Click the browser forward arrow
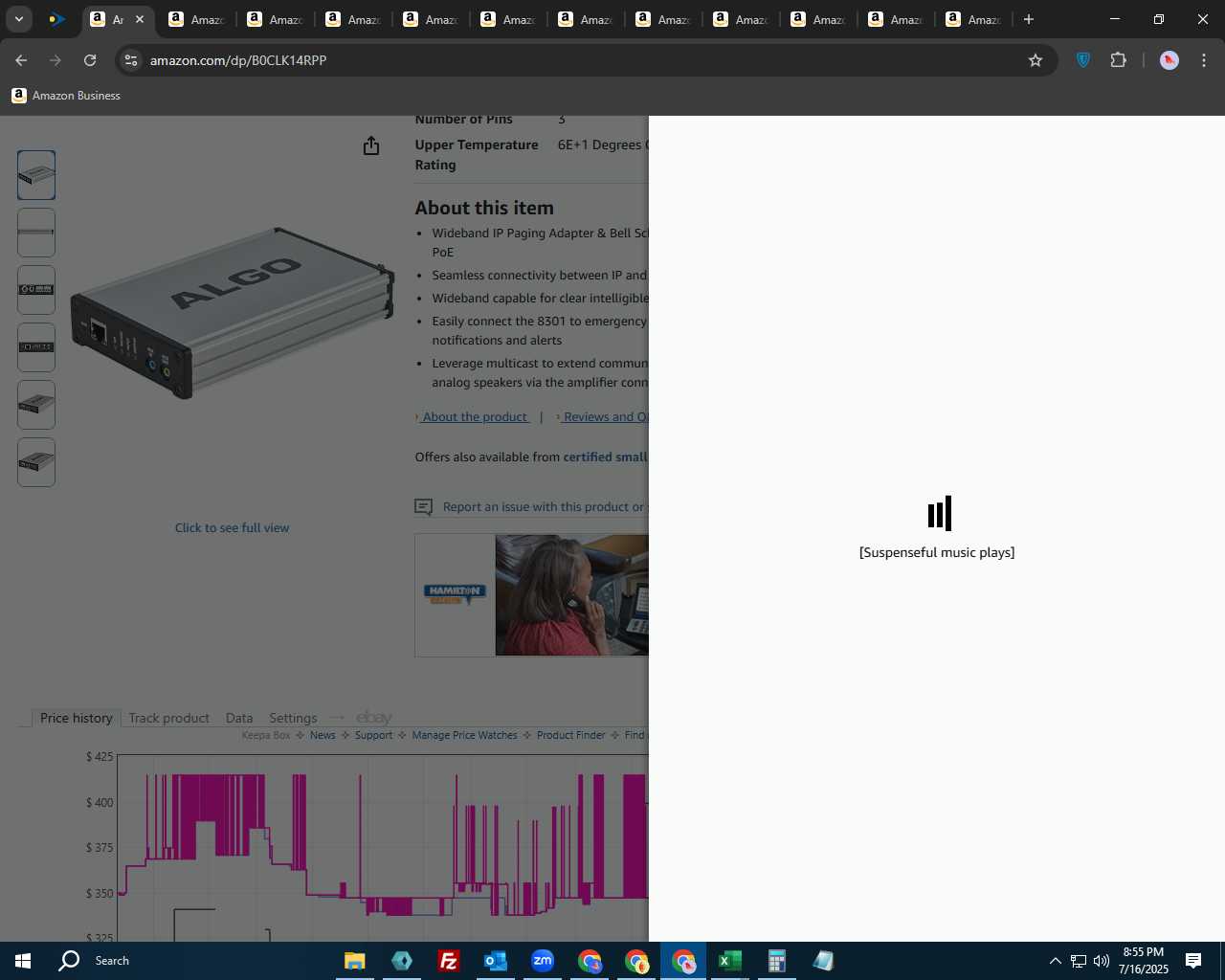Image resolution: width=1225 pixels, height=980 pixels. click(x=56, y=60)
